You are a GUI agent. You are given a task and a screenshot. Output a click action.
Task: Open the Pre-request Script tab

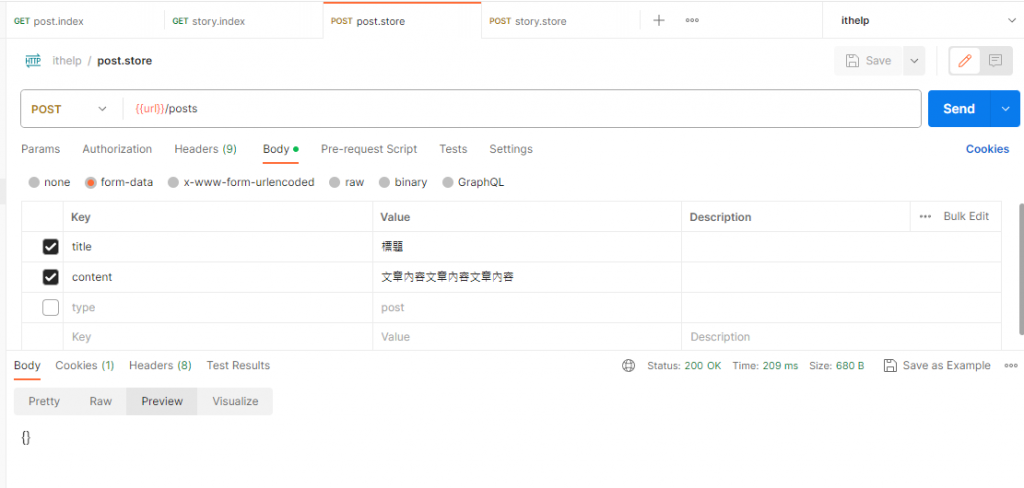coord(369,149)
